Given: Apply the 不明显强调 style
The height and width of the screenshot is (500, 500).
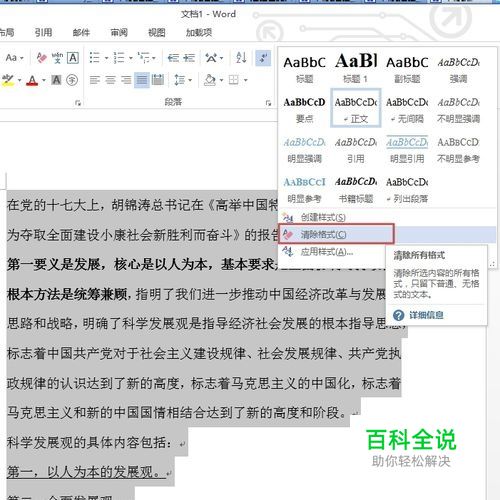Looking at the screenshot, I should (x=459, y=109).
